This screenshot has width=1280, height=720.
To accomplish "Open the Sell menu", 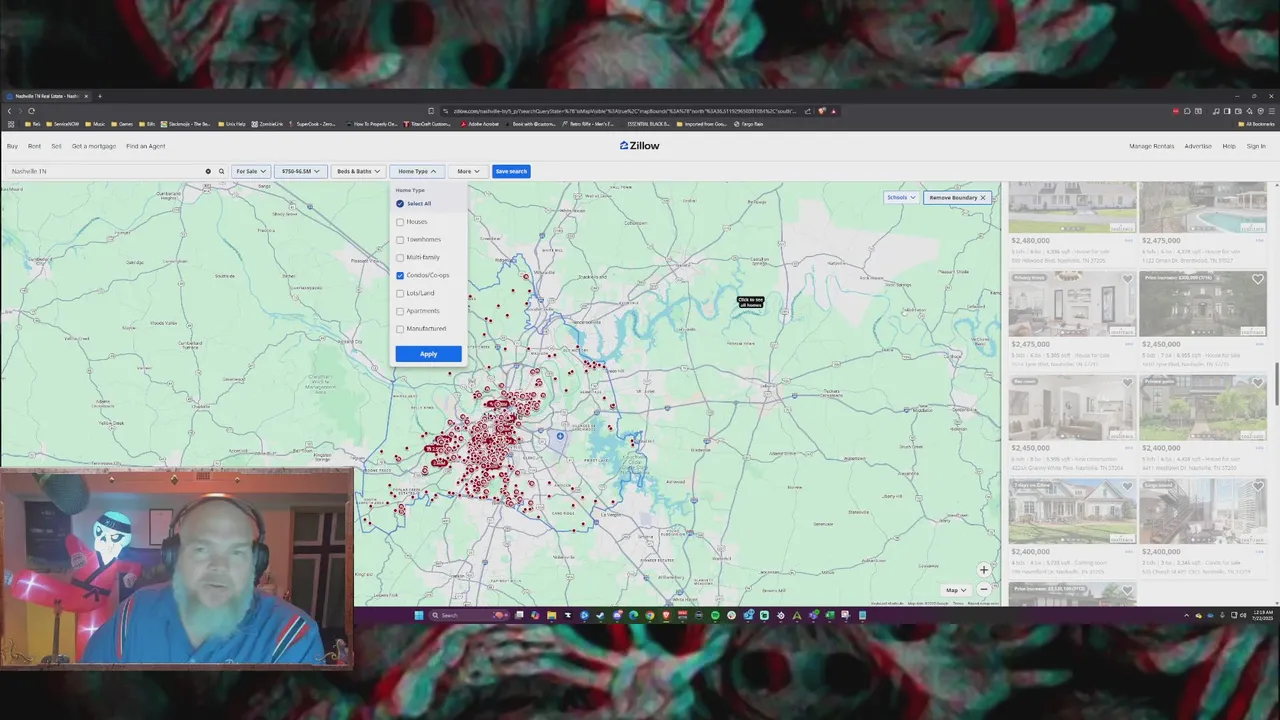I will (x=56, y=146).
